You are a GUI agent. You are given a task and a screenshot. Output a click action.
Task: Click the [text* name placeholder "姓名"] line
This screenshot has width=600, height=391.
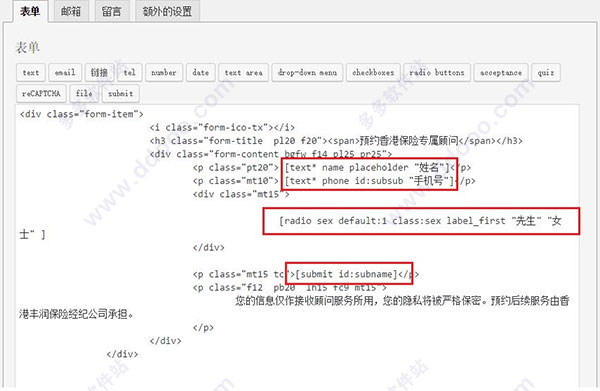click(x=367, y=168)
